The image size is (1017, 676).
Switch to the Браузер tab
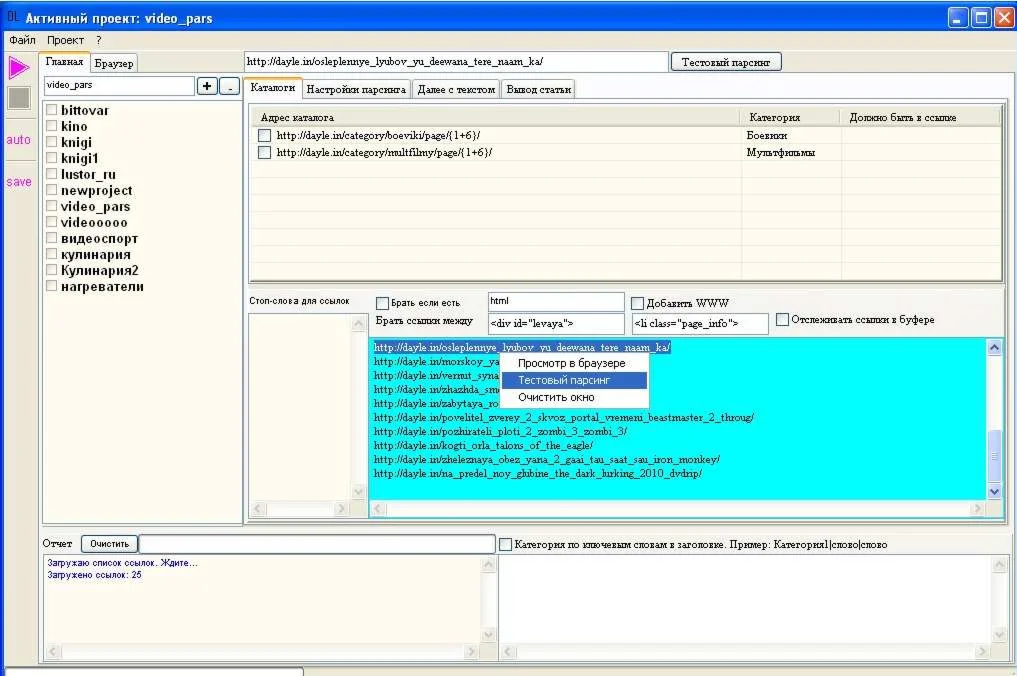click(113, 64)
